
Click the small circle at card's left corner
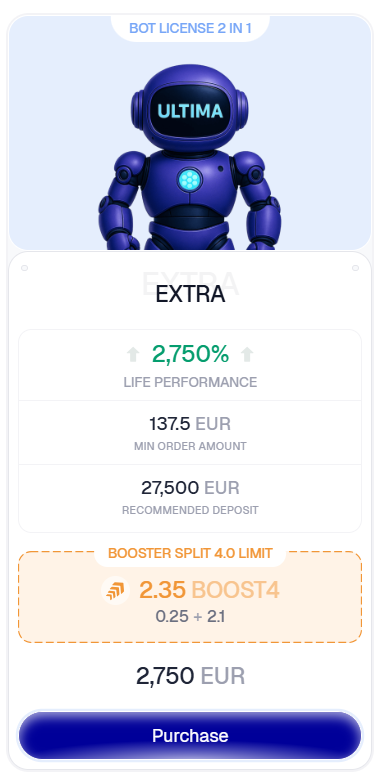coord(25,268)
